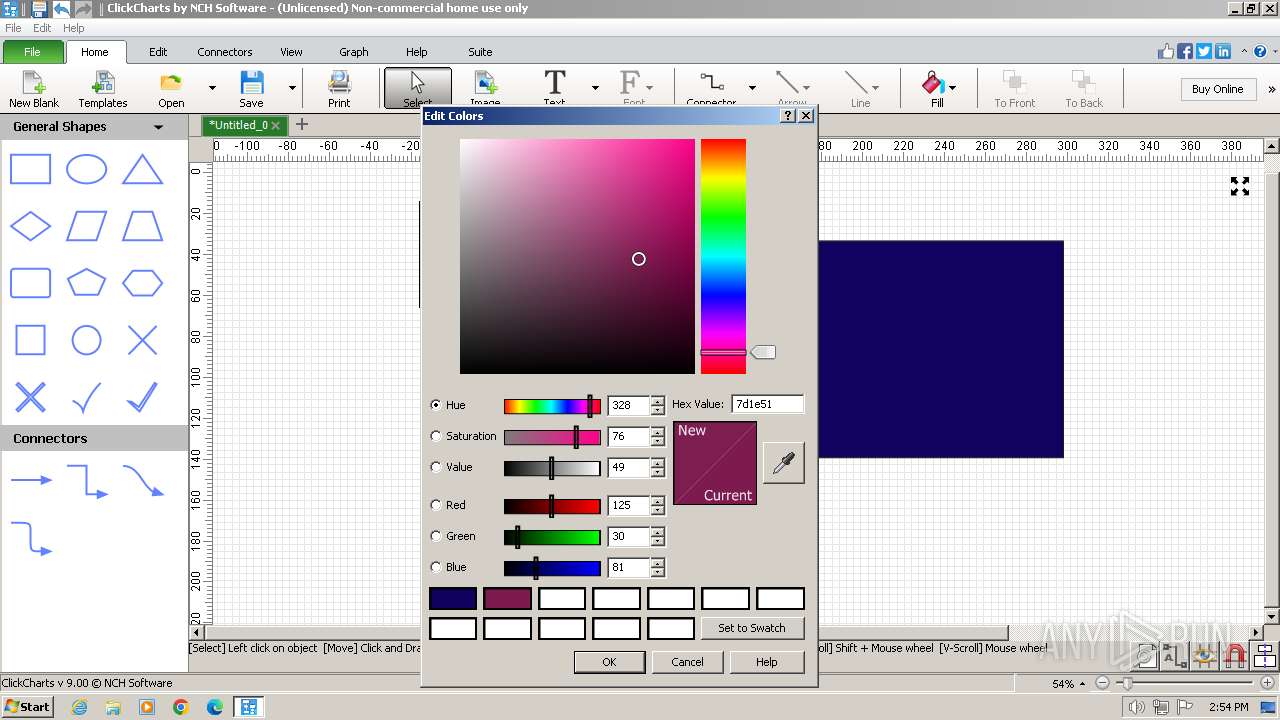Expand the General Shapes dropdown
Image resolution: width=1280 pixels, height=720 pixels.
pos(158,127)
